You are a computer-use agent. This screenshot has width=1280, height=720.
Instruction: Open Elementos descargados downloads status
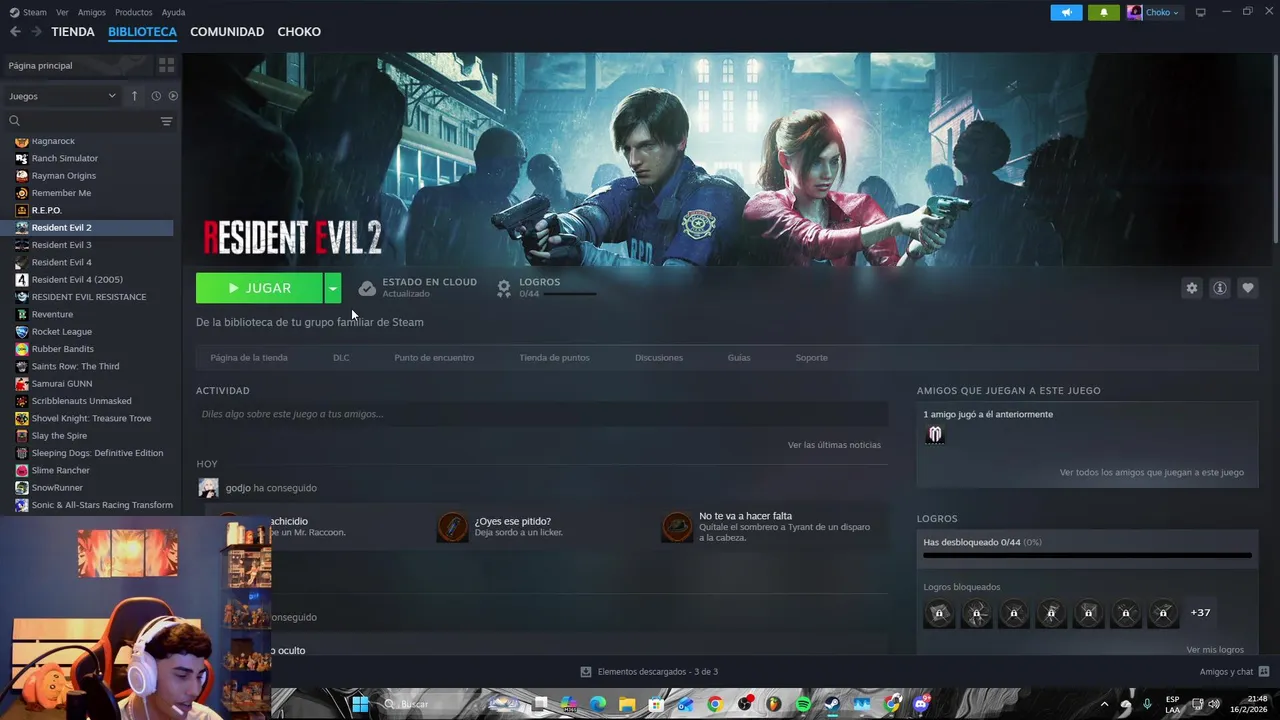point(650,672)
